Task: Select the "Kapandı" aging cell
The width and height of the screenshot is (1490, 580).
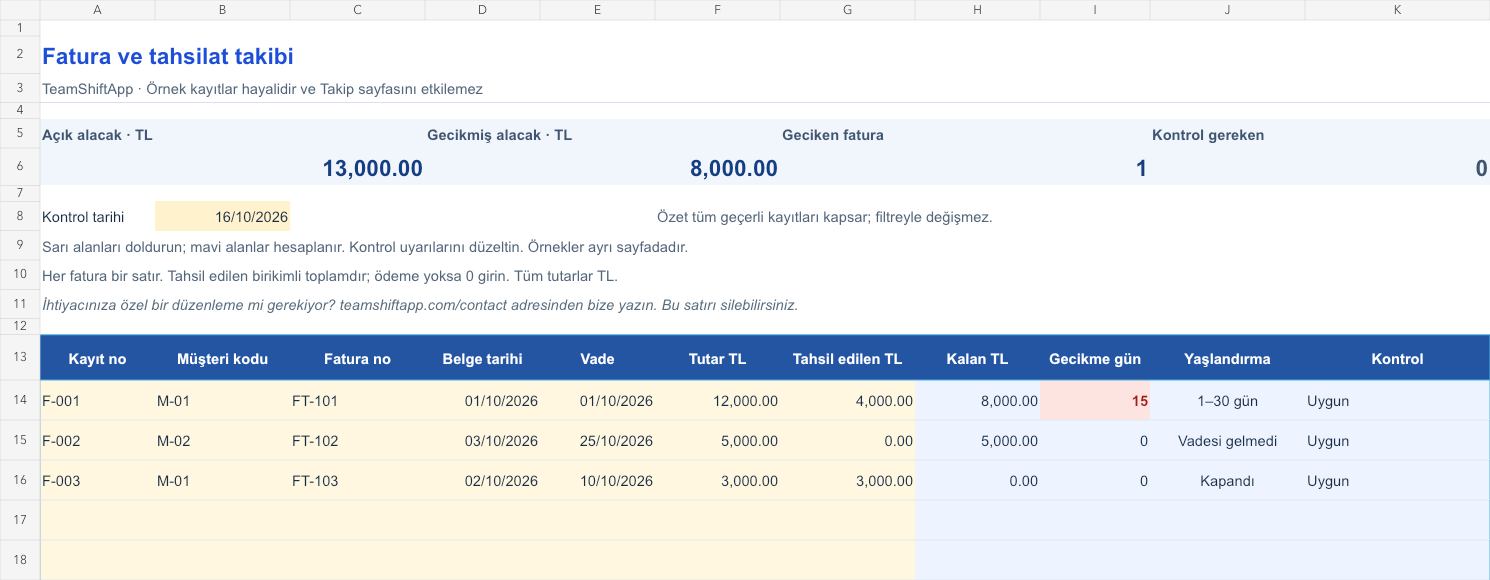Action: tap(1227, 481)
